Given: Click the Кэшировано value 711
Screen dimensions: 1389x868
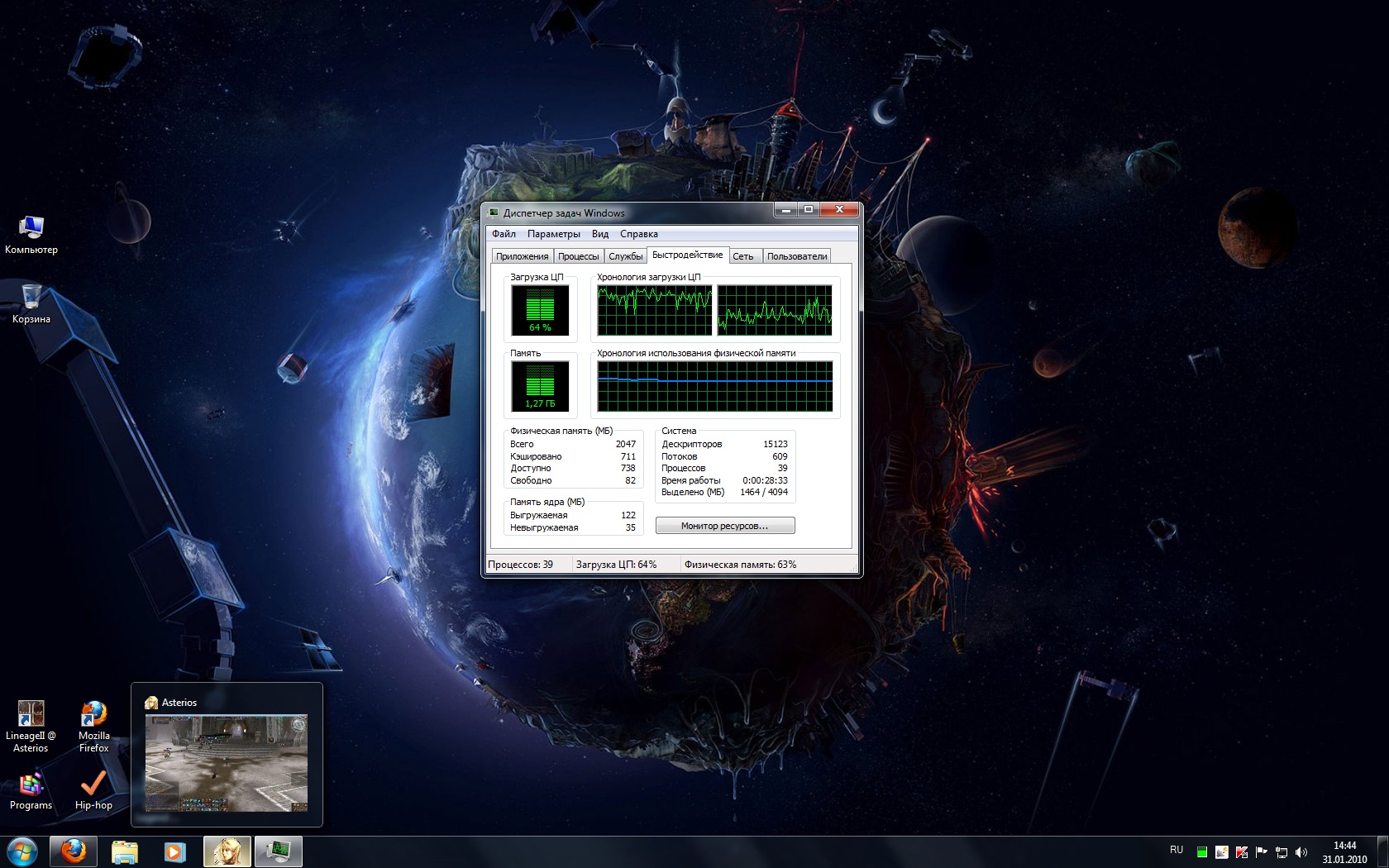Looking at the screenshot, I should (x=628, y=456).
